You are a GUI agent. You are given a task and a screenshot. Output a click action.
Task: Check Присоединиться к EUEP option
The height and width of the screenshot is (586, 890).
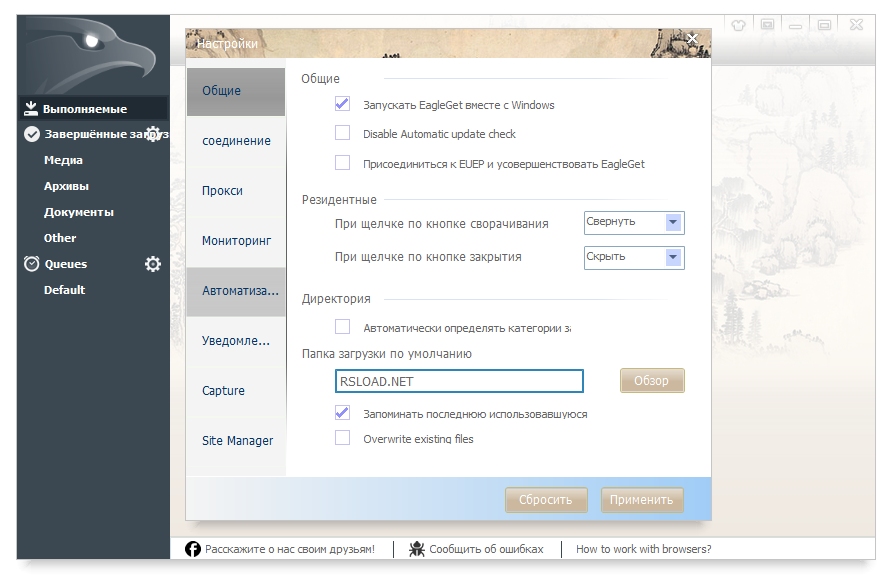pos(342,163)
